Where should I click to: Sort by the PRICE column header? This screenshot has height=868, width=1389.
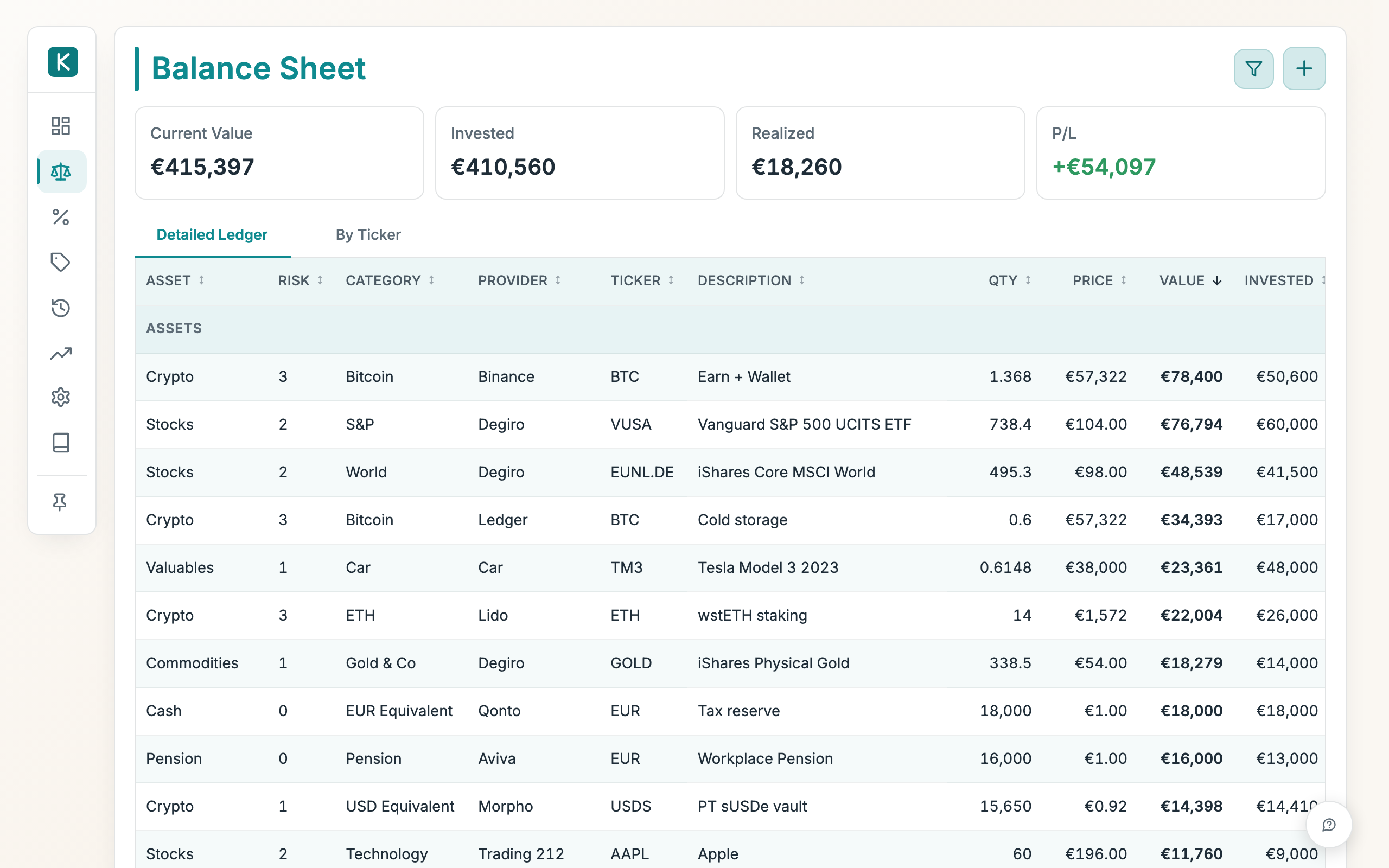click(x=1099, y=280)
